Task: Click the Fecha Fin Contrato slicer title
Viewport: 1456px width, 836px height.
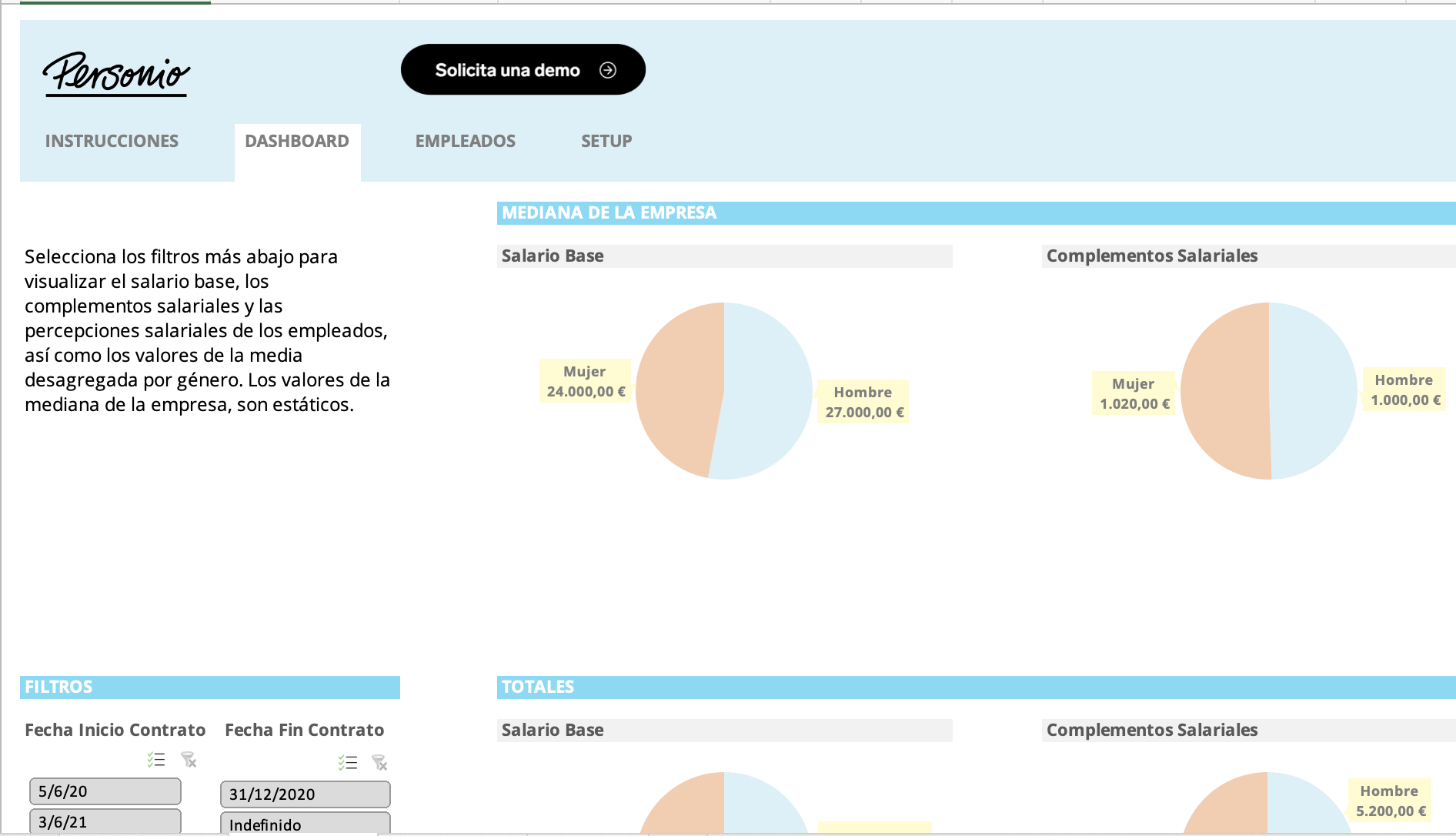Action: coord(304,730)
